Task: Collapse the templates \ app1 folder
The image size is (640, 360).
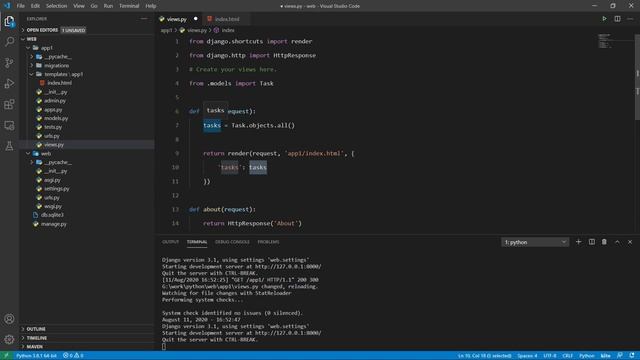Action: pyautogui.click(x=63, y=74)
